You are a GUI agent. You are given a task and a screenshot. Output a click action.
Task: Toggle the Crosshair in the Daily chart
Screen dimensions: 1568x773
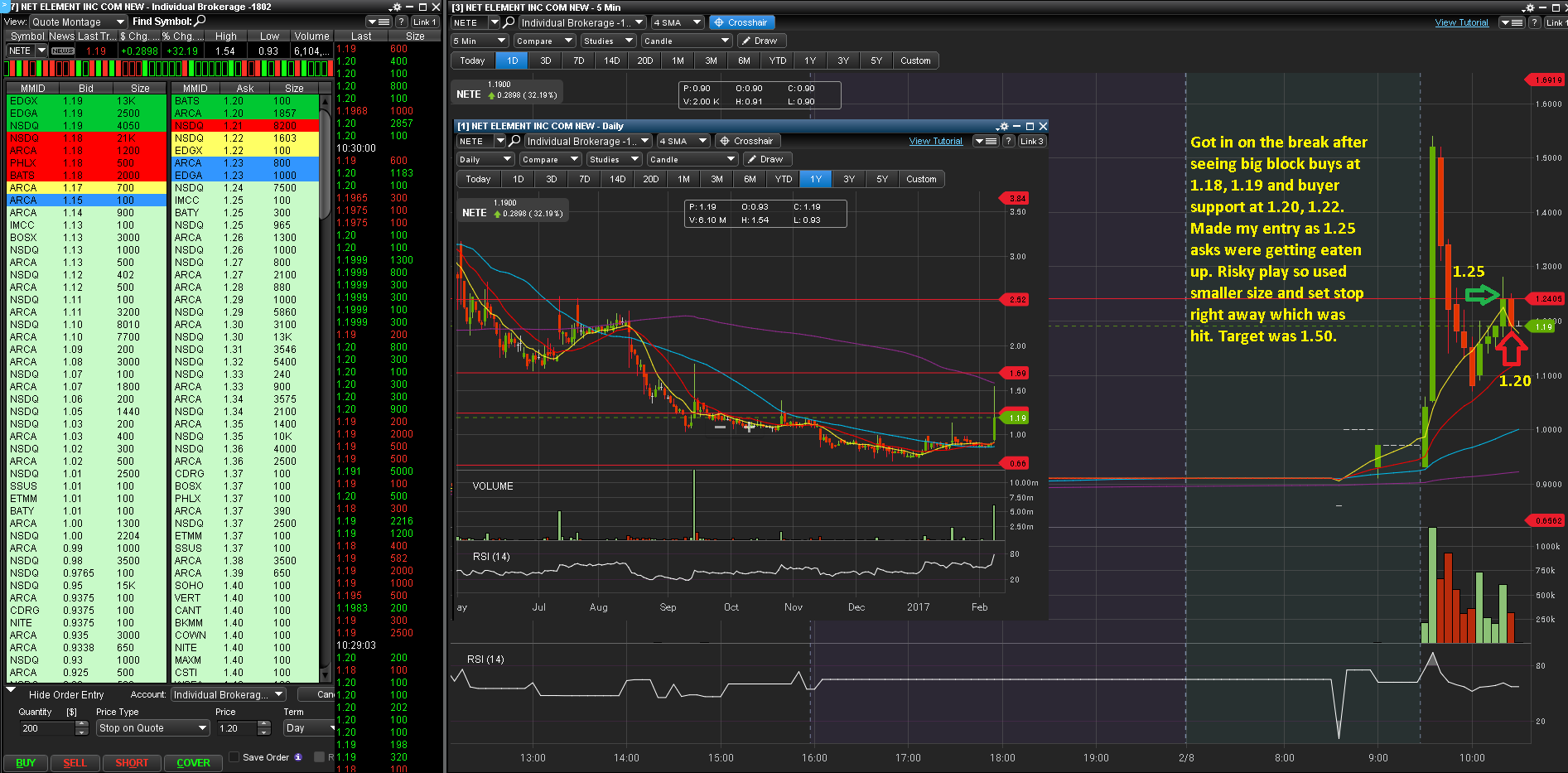(x=746, y=141)
